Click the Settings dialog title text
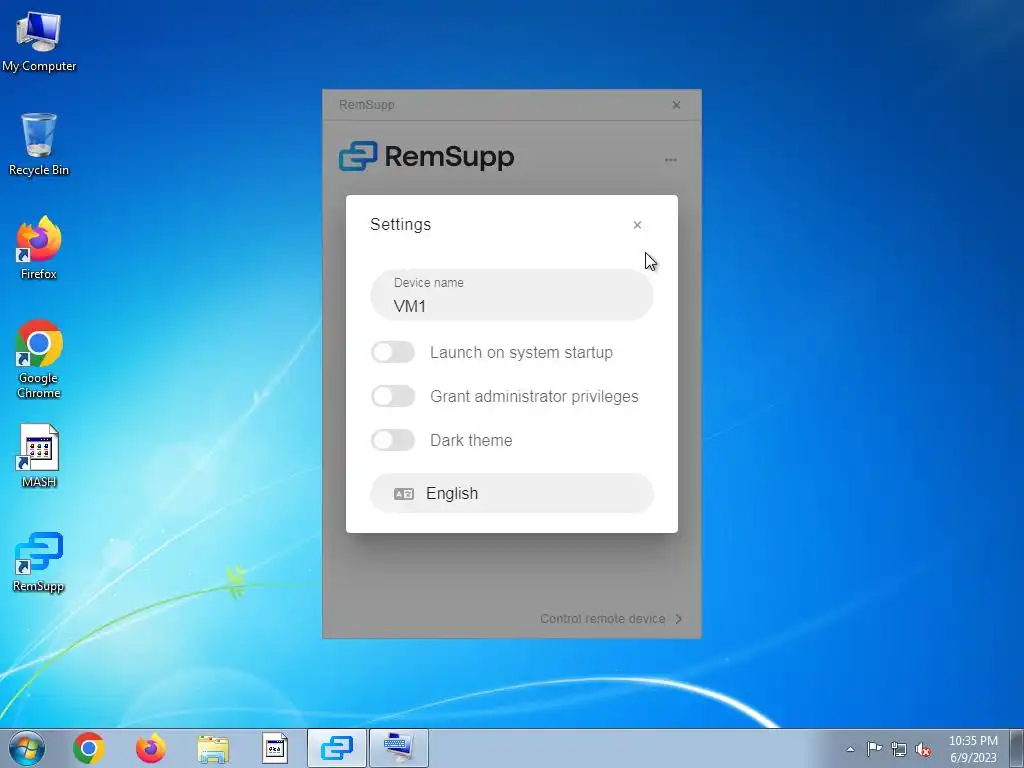Screen dimensions: 1024x768 [400, 225]
